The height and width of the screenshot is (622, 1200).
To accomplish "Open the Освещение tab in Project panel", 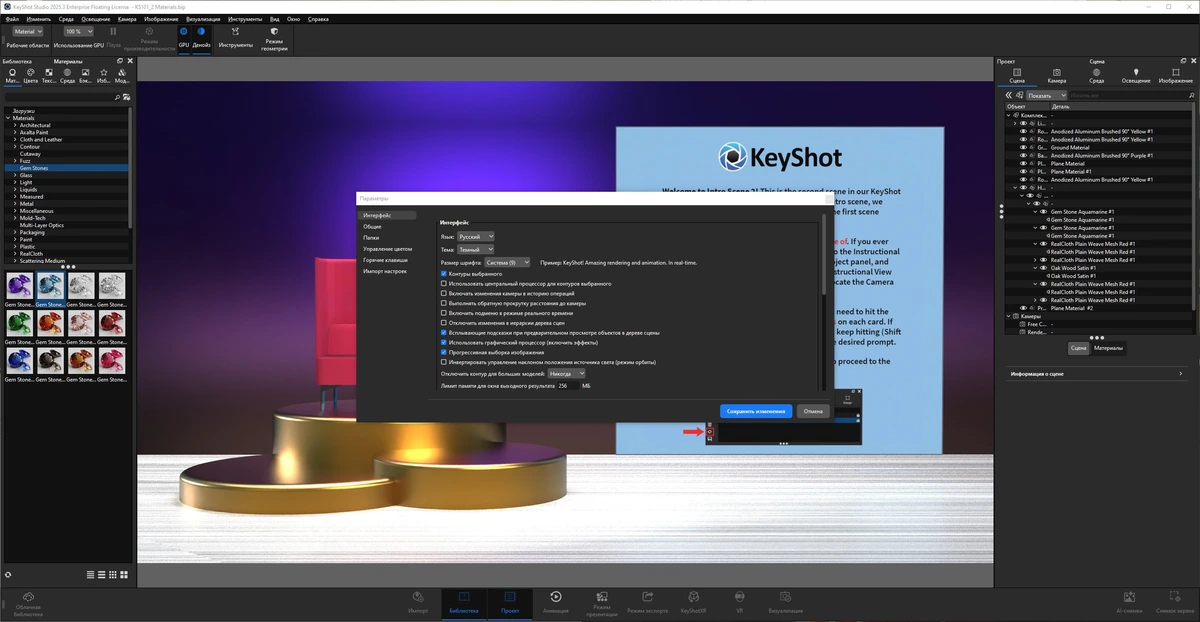I will click(1136, 76).
